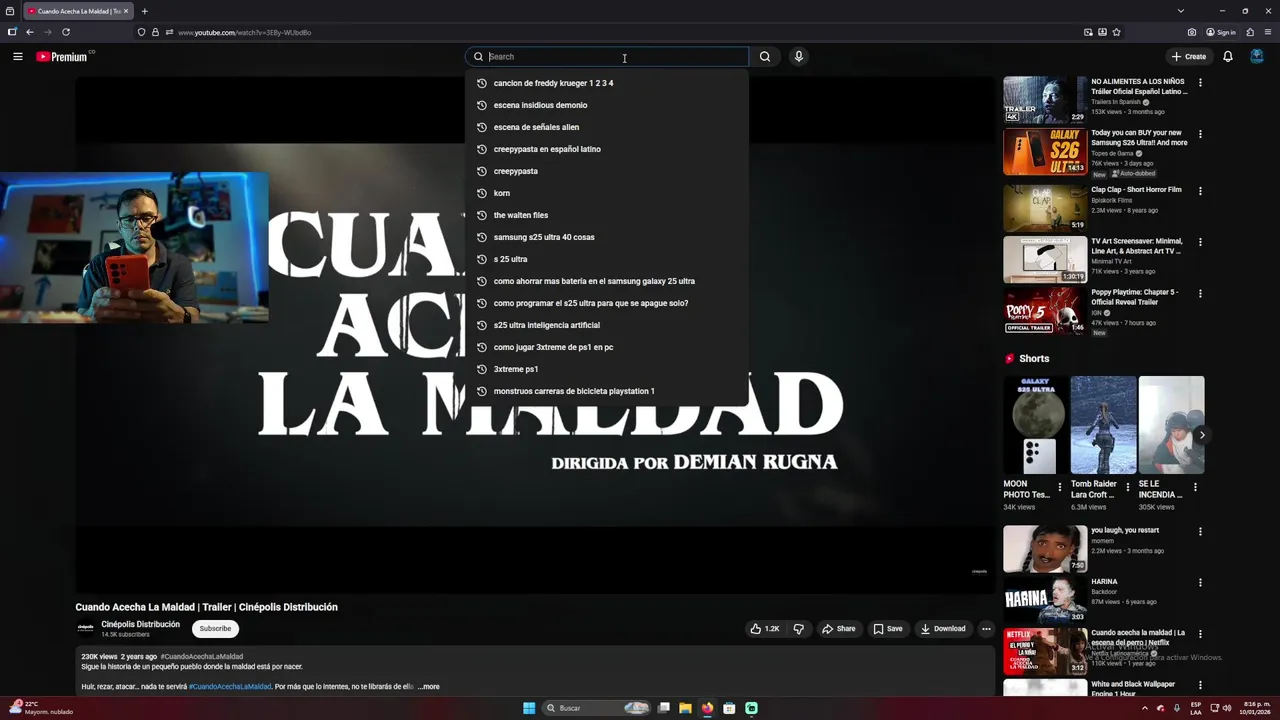Select suggestion 'escena insidious demonio'
The image size is (1280, 720).
(x=607, y=105)
